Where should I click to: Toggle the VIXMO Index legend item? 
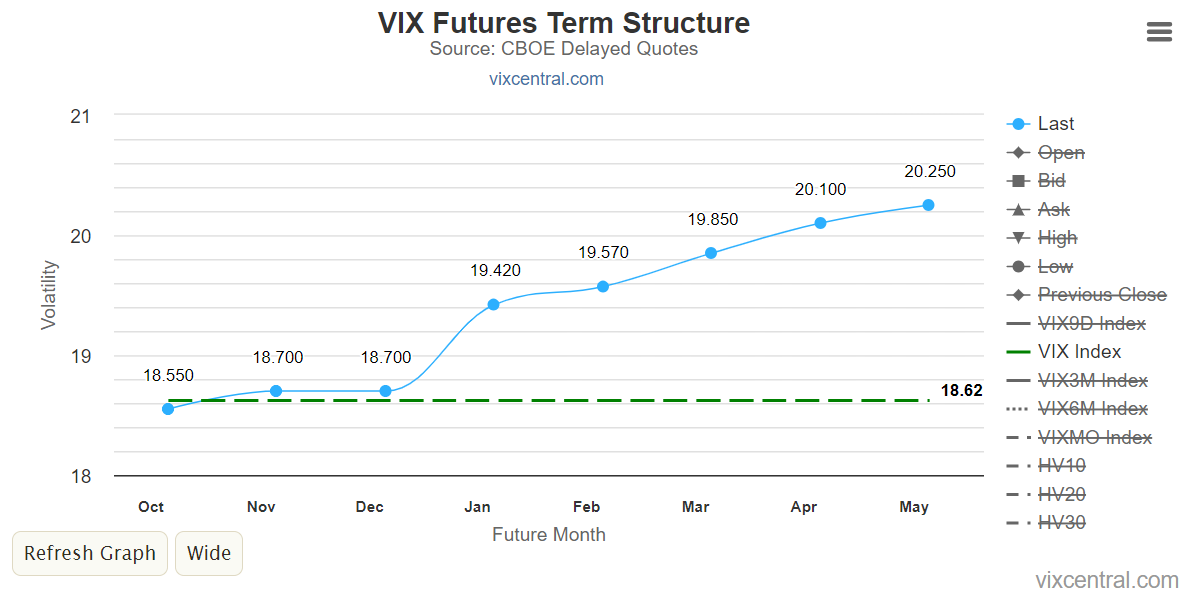pos(1094,438)
